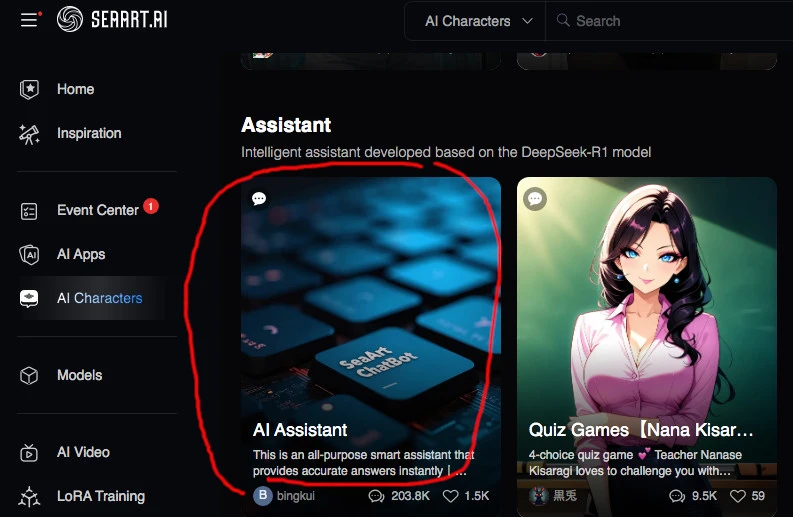Image resolution: width=793 pixels, height=517 pixels.
Task: Open the AI Assistant card title
Action: (300, 430)
